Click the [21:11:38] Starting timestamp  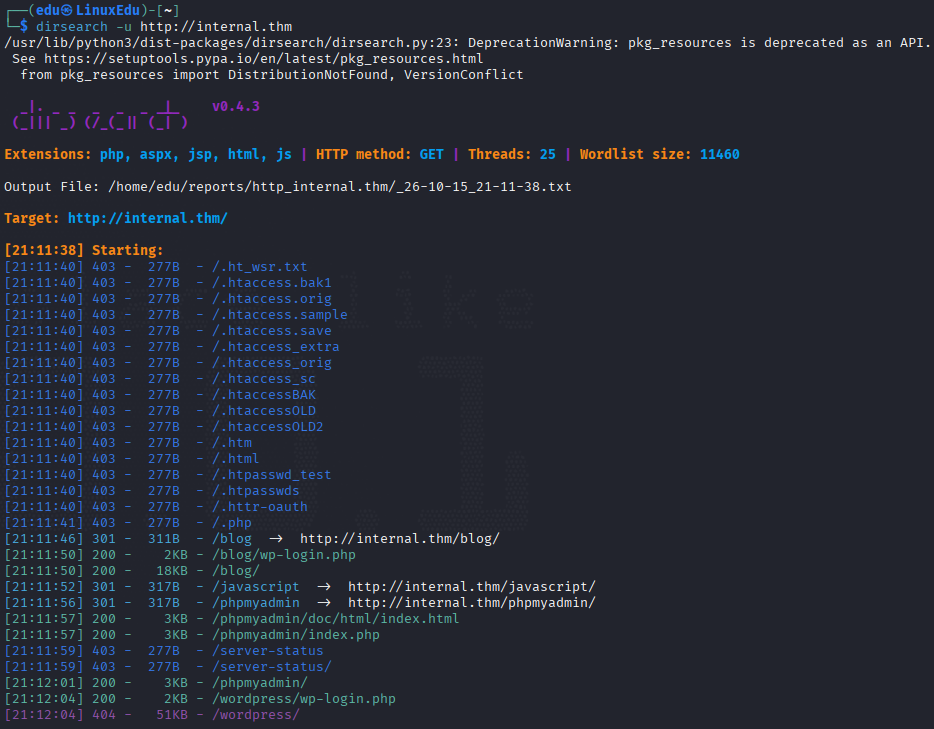pyautogui.click(x=44, y=250)
